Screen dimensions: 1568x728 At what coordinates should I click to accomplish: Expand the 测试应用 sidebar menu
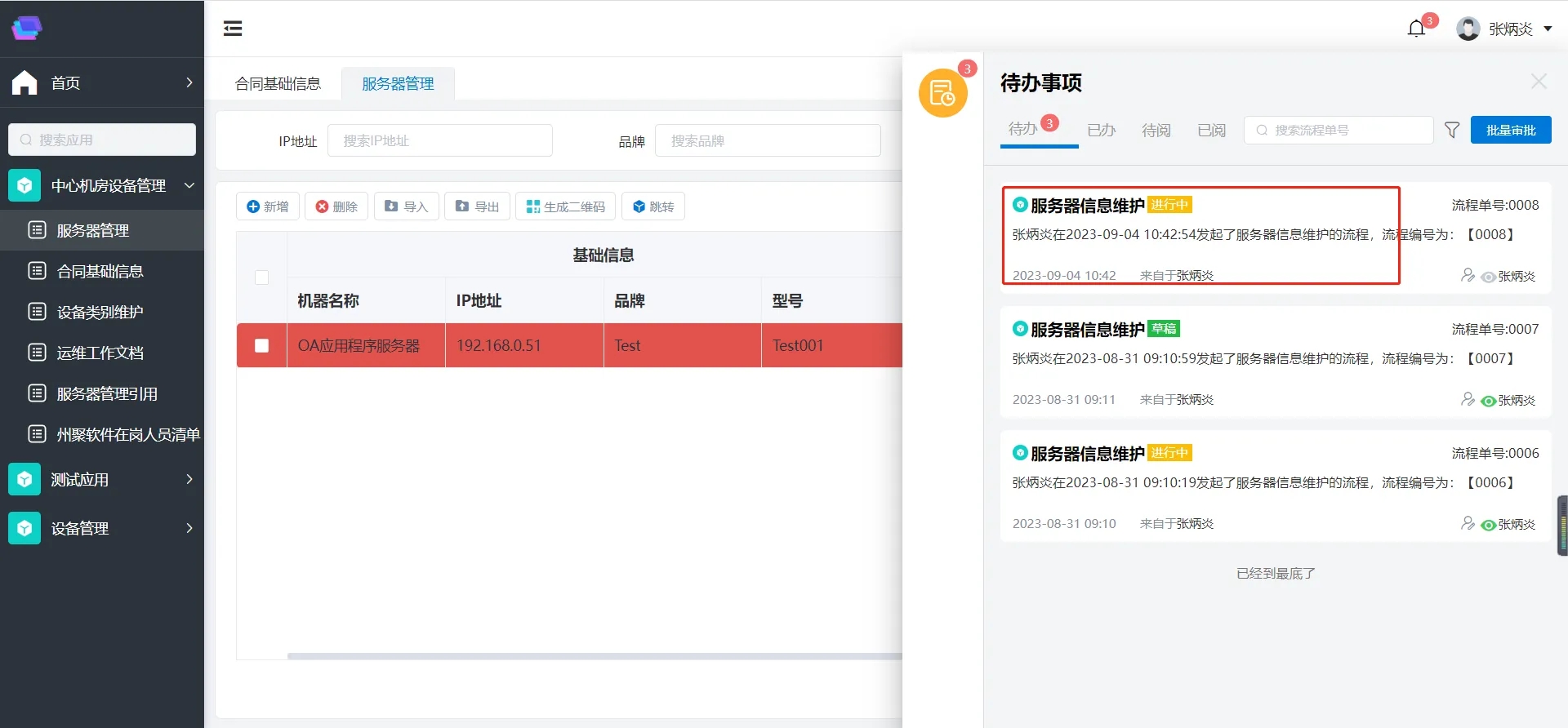pos(102,480)
